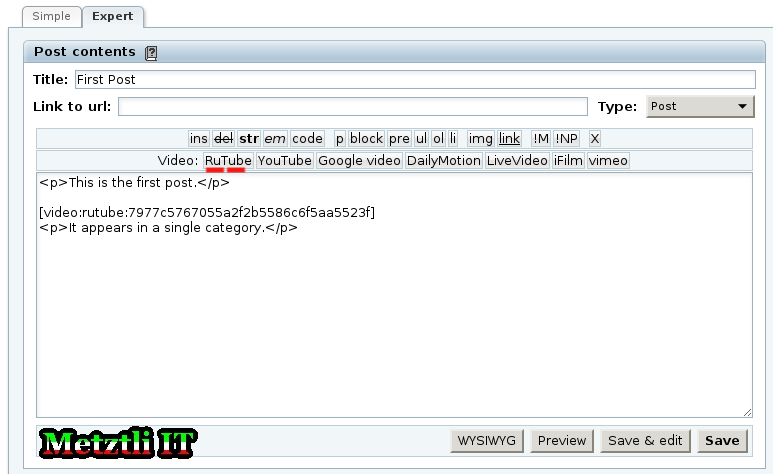The image size is (778, 474).
Task: Switch to the Expert tab
Action: [113, 16]
